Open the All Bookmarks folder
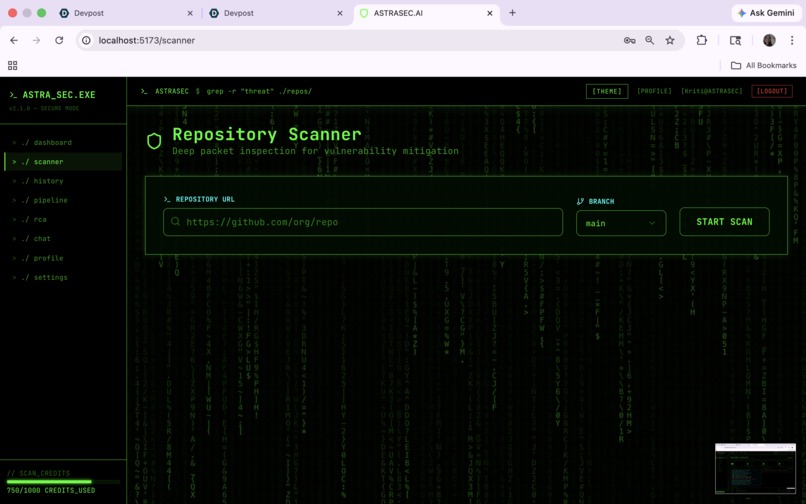This screenshot has width=806, height=504. 764,65
